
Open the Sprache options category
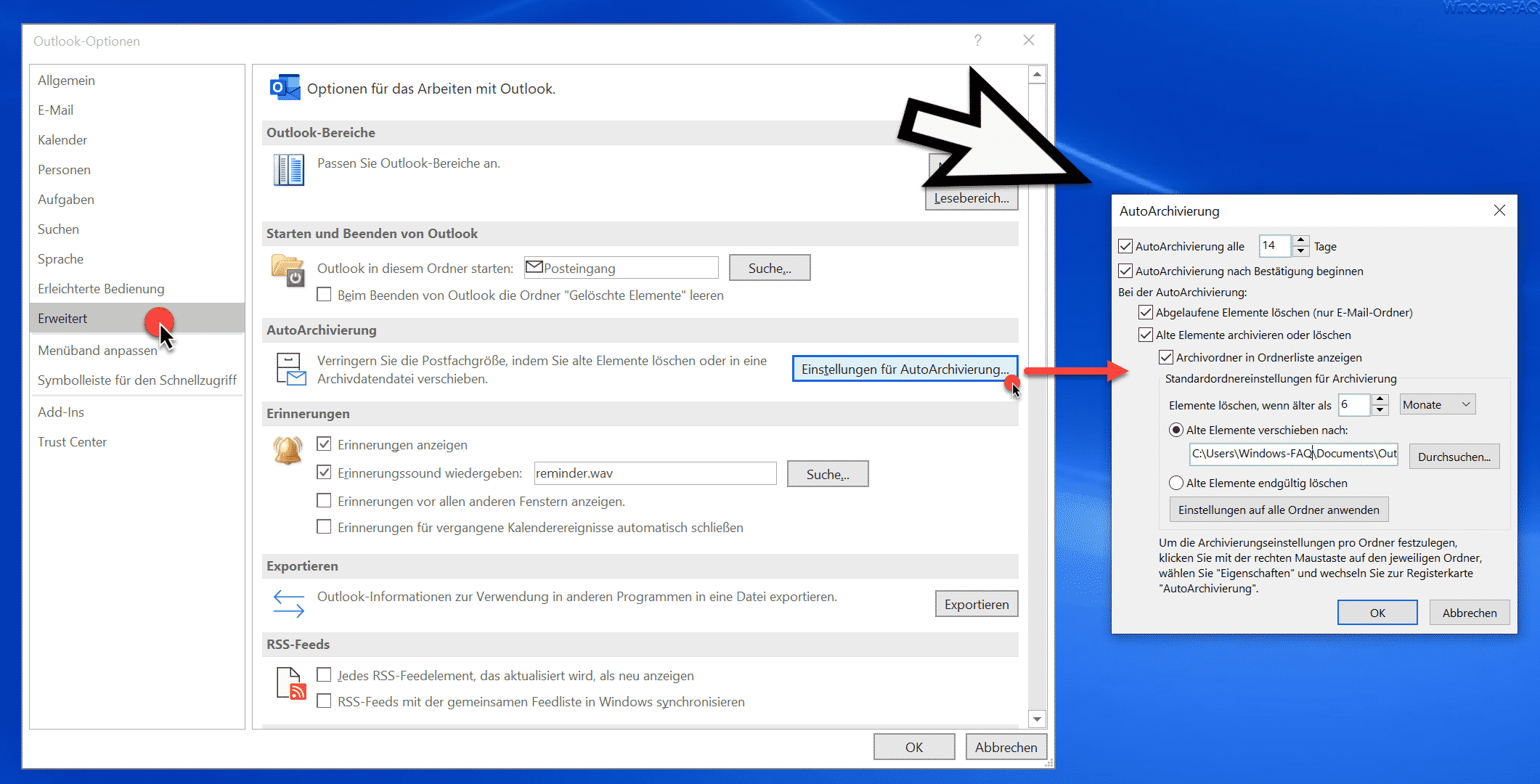click(137, 258)
